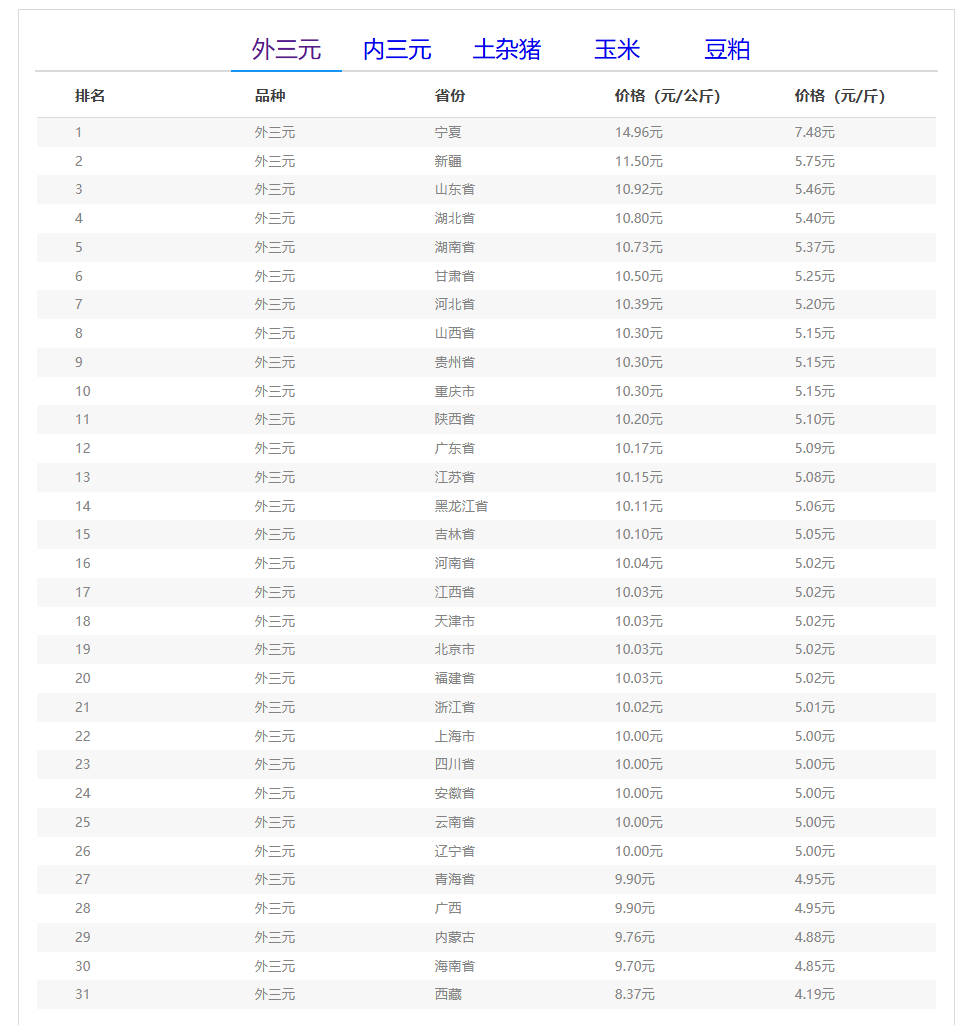Click the 排名 column header
The height and width of the screenshot is (1025, 970).
pos(90,96)
